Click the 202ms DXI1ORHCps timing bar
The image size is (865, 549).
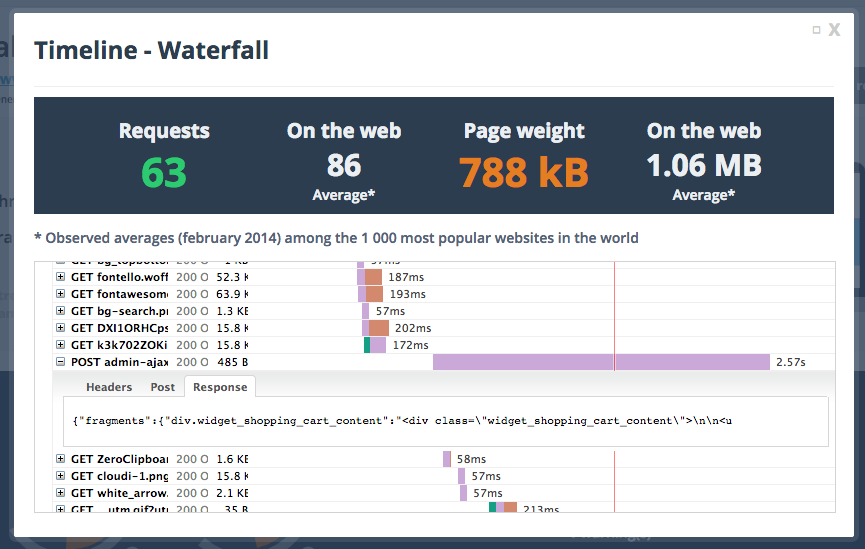click(x=378, y=328)
